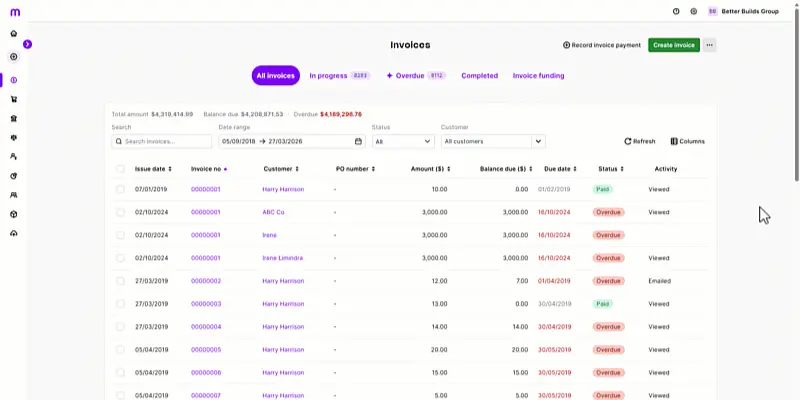This screenshot has height=400, width=800.
Task: Open the box/cube sidebar icon
Action: [x=14, y=214]
